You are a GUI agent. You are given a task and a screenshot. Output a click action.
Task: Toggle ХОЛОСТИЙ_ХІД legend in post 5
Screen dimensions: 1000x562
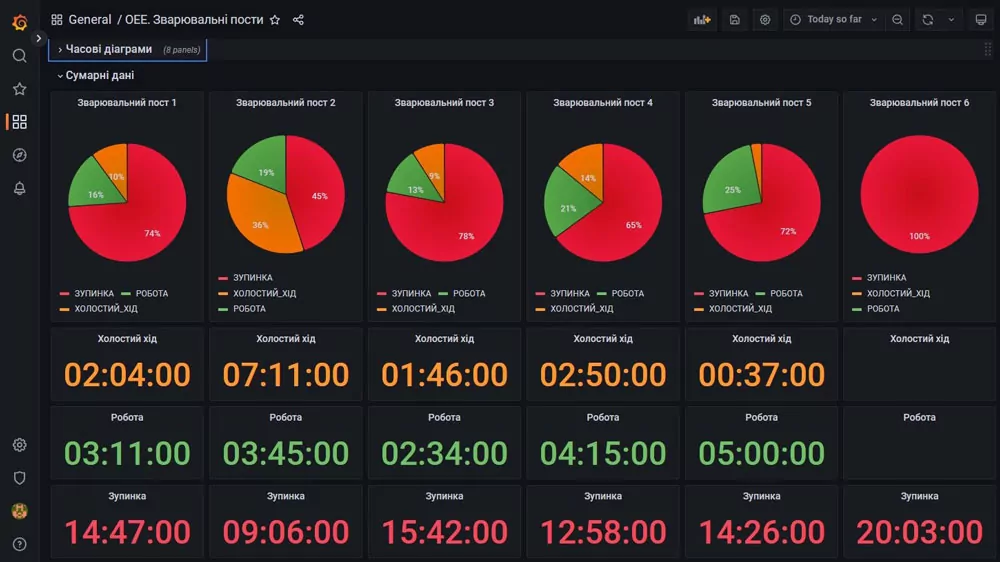pos(740,308)
